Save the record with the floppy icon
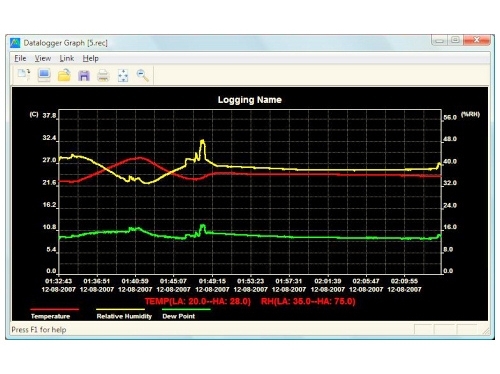 coord(84,75)
